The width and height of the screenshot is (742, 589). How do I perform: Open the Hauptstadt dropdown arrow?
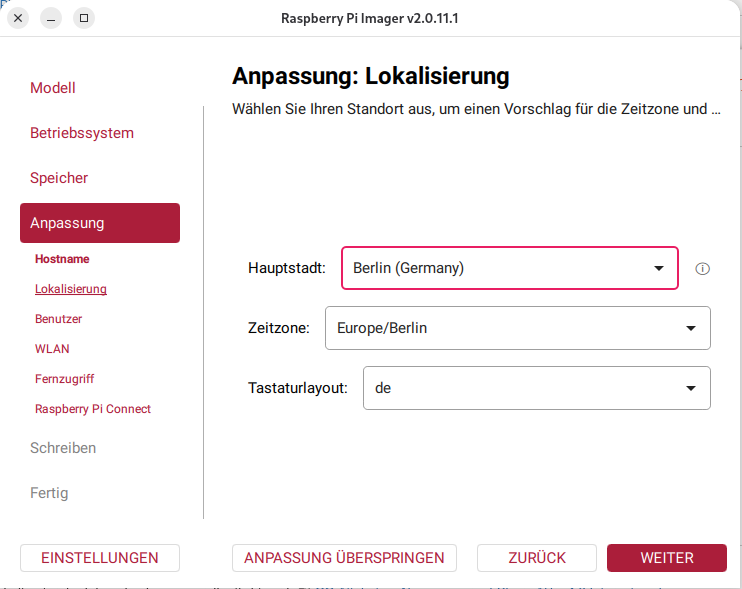coord(659,268)
